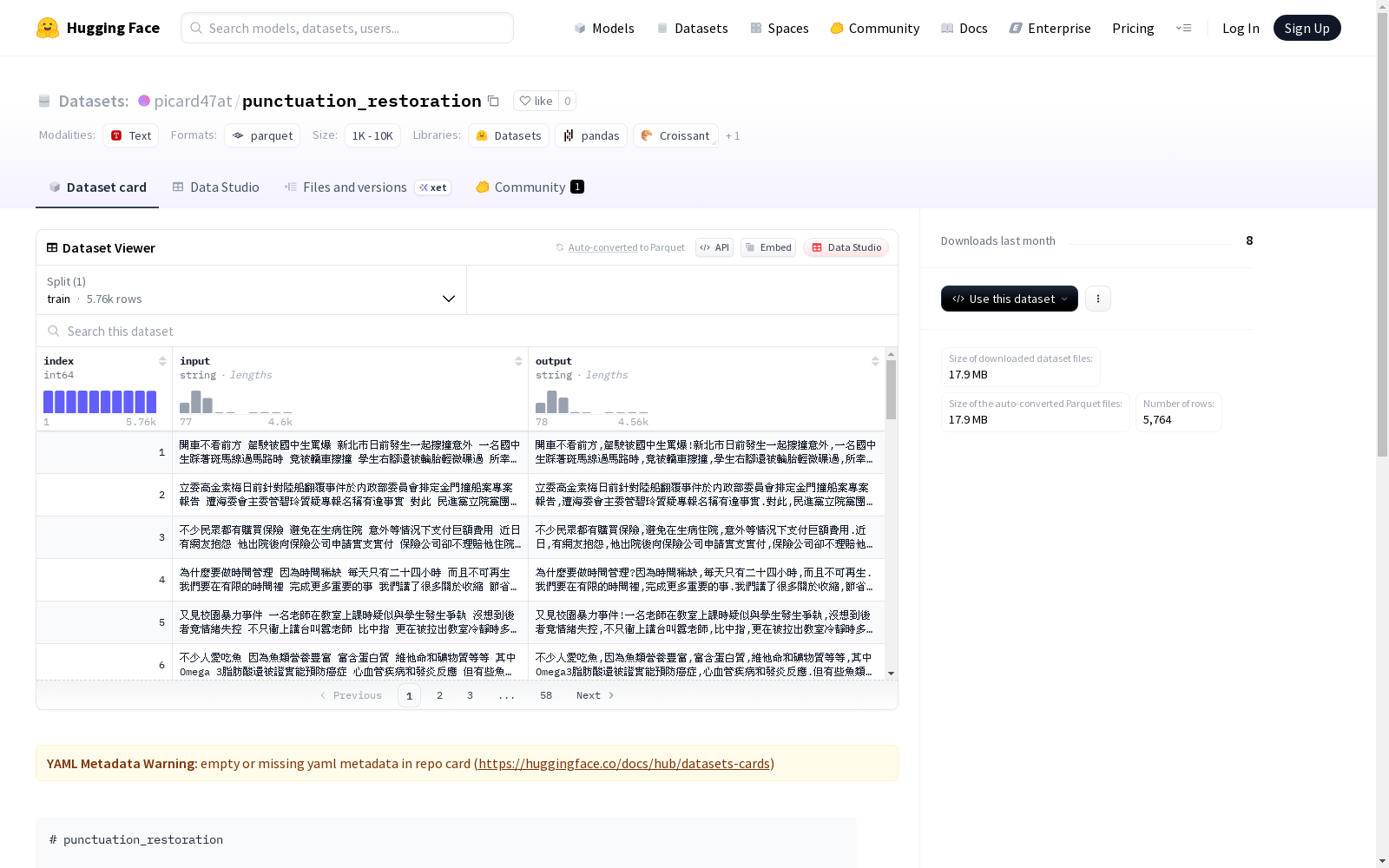
Task: Go to page 3 of viewer
Action: click(470, 695)
